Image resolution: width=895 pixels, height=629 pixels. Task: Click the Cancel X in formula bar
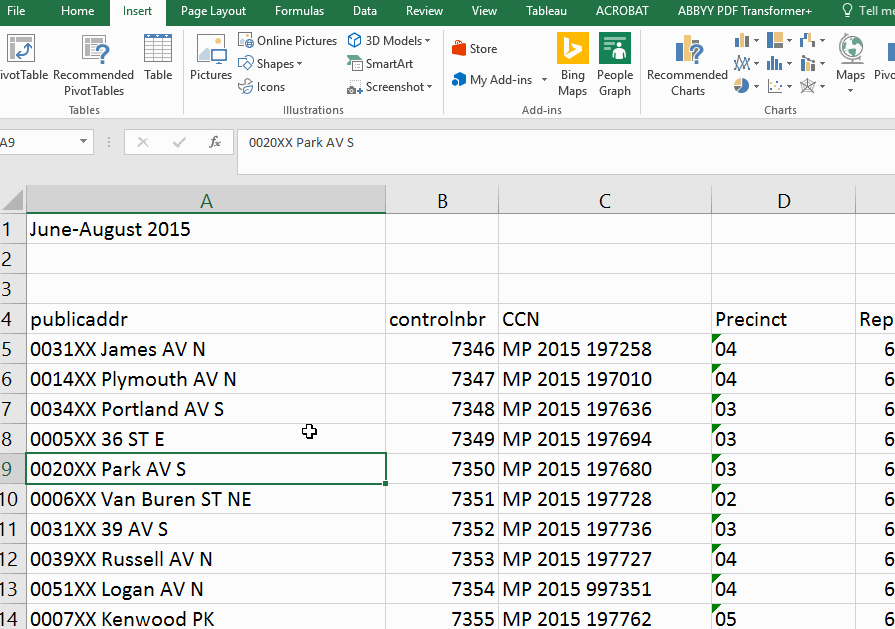click(x=143, y=143)
